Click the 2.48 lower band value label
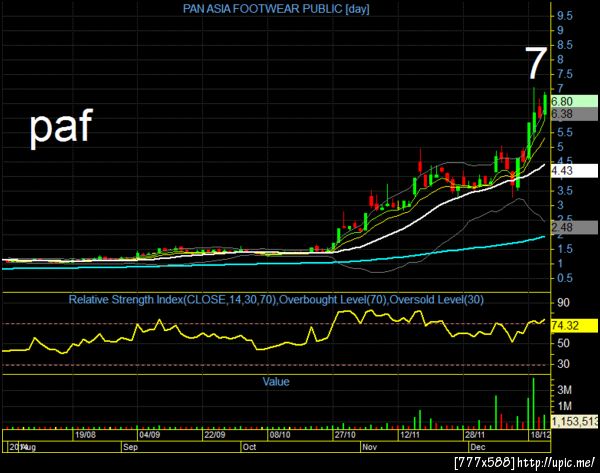 [574, 227]
